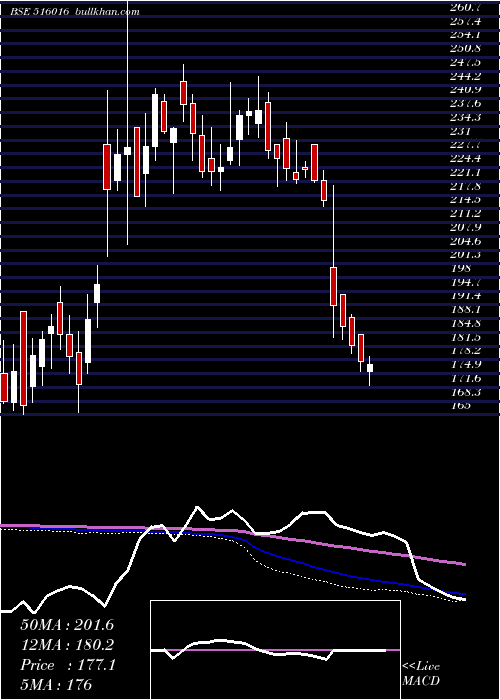Click the Price : 177.1 readout
The width and height of the screenshot is (500, 700).
coord(68,665)
